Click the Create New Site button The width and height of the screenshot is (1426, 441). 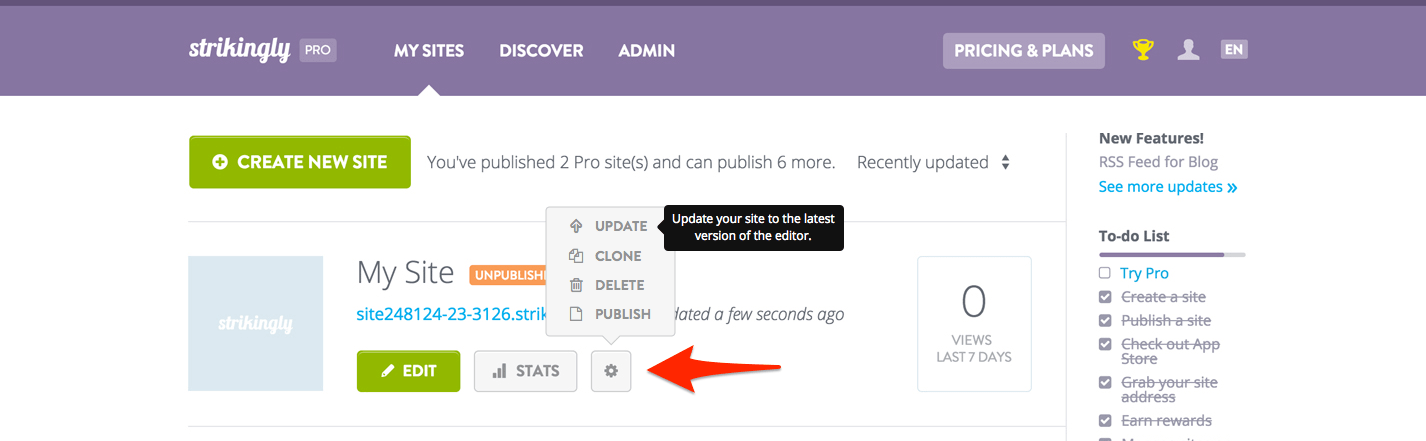[300, 162]
